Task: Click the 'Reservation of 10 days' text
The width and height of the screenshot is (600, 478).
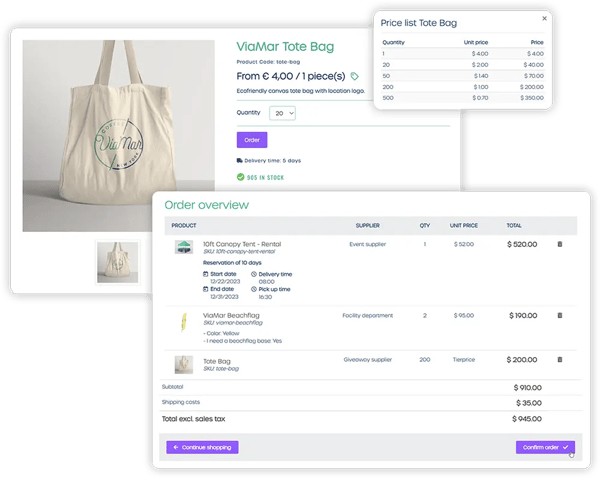Action: coord(232,263)
